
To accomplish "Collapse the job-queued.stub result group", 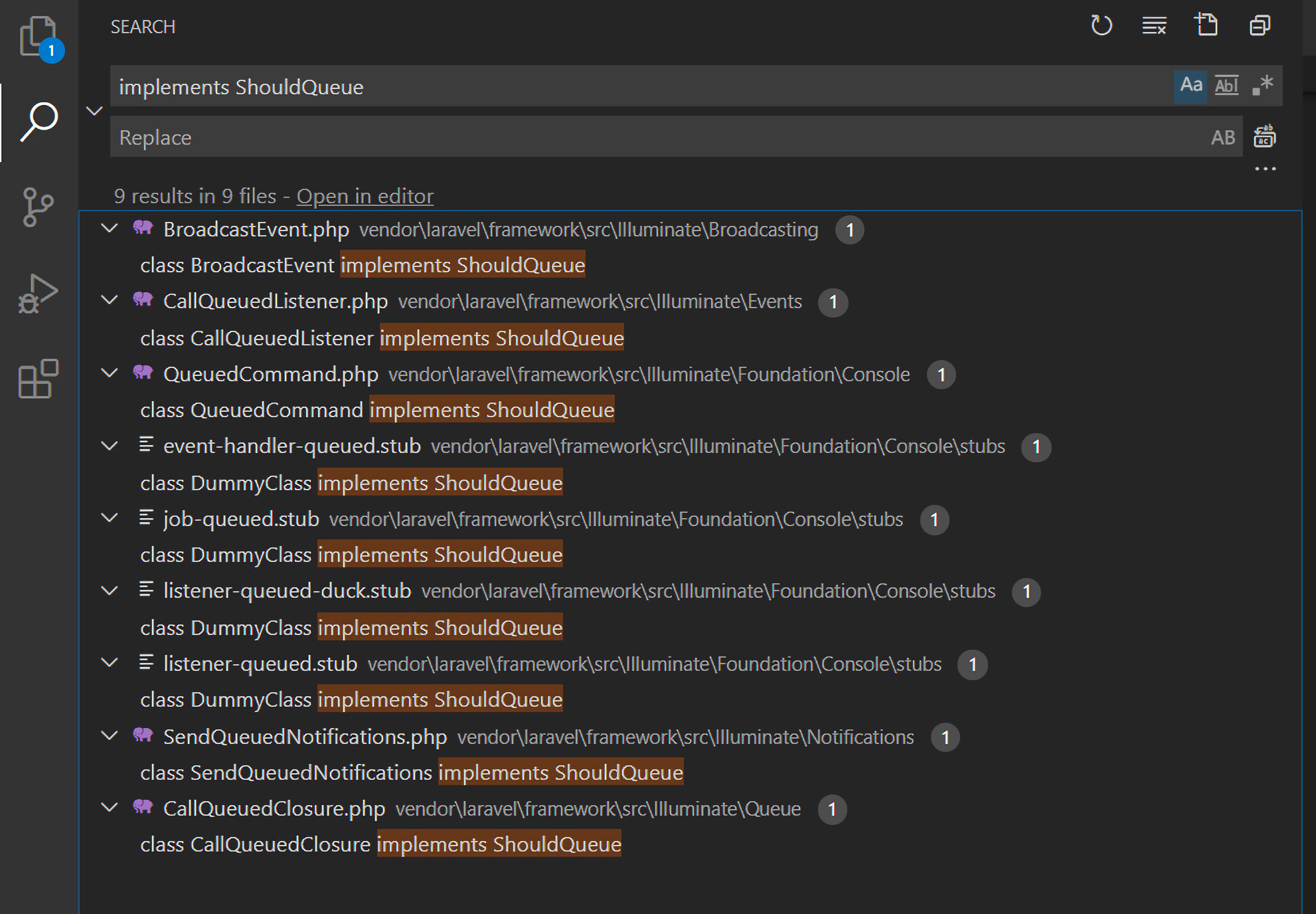I will point(109,517).
